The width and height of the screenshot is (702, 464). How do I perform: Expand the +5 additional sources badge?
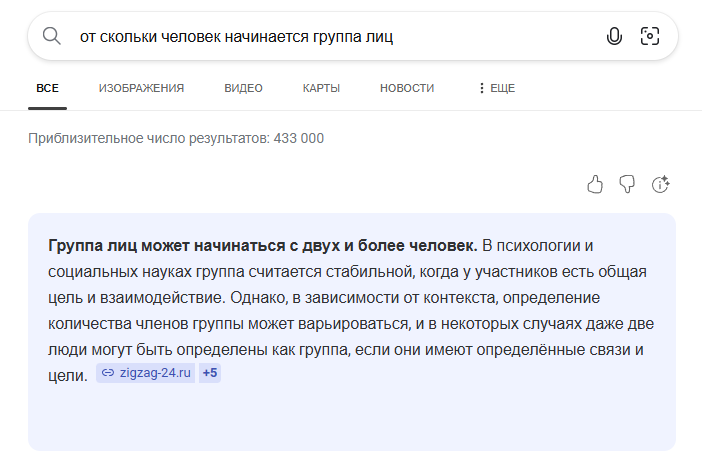point(210,373)
